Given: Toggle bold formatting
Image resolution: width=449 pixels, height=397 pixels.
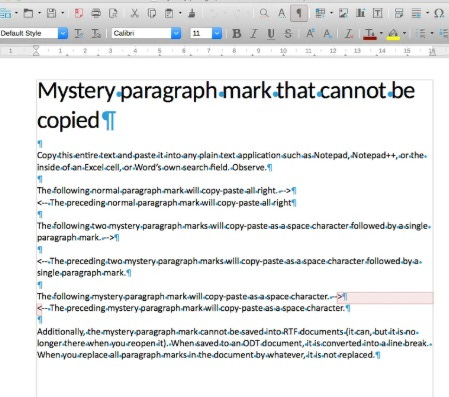Looking at the screenshot, I should click(237, 33).
